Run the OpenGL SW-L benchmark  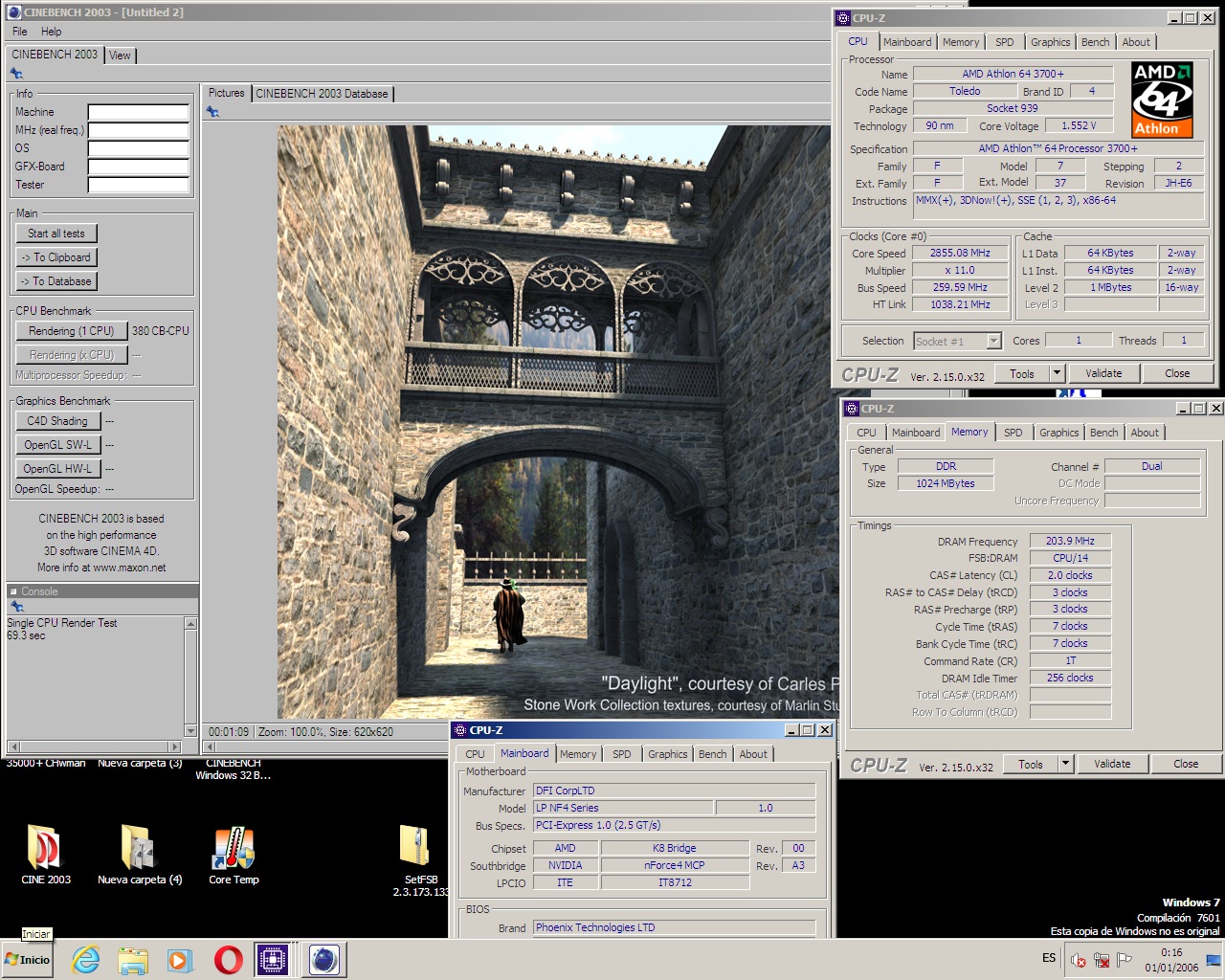click(x=57, y=445)
